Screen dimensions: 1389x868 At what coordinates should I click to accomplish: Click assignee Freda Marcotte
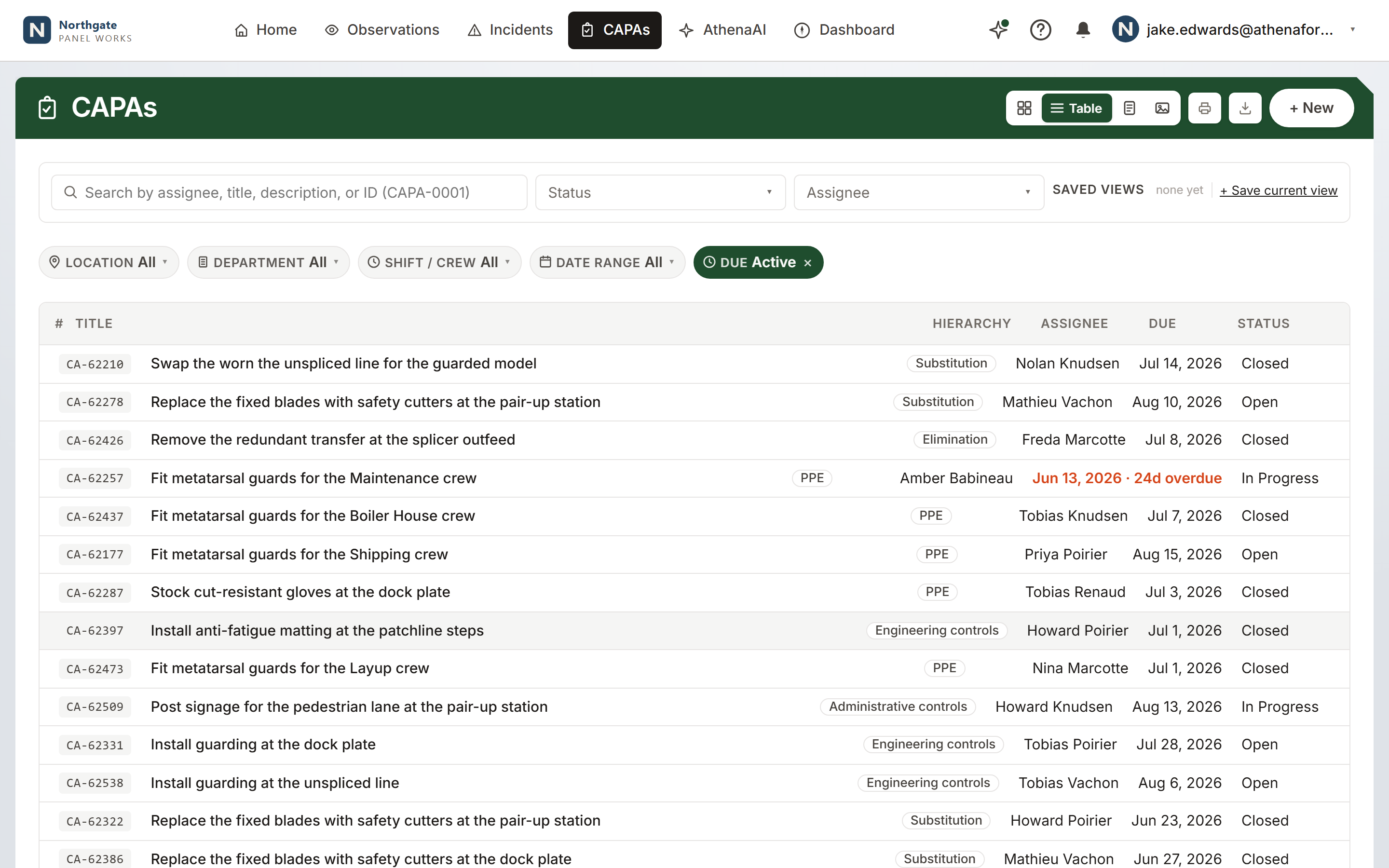(x=1073, y=440)
